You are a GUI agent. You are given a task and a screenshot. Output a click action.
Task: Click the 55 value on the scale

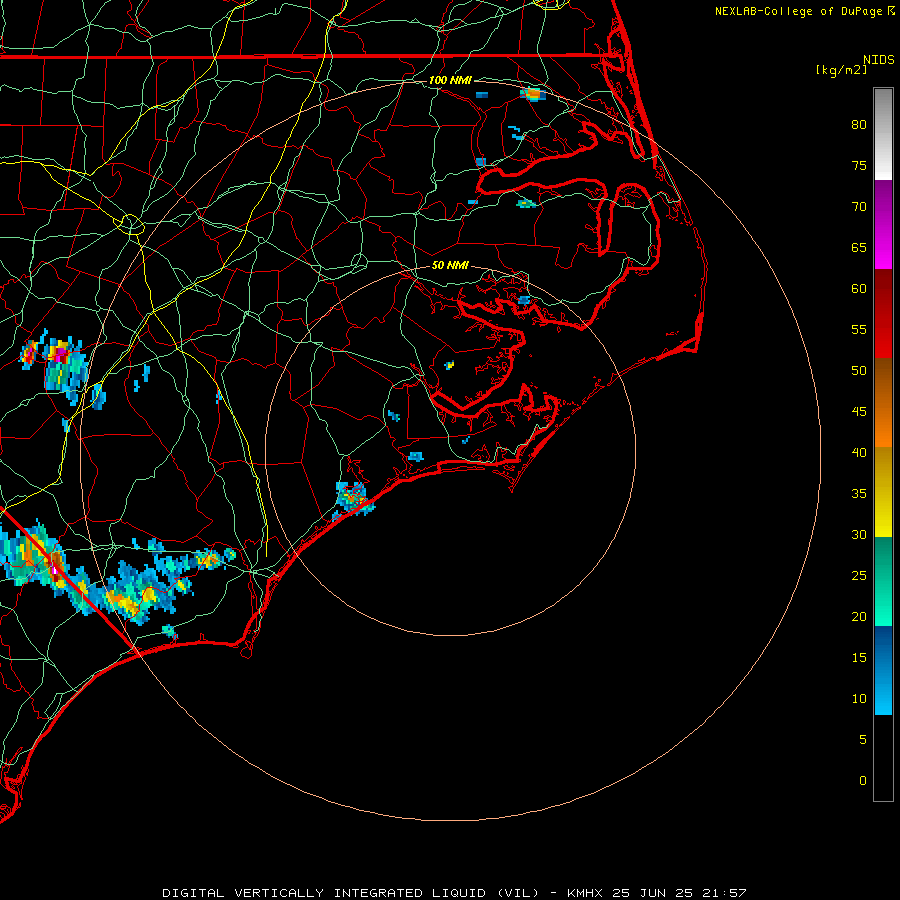click(x=859, y=330)
